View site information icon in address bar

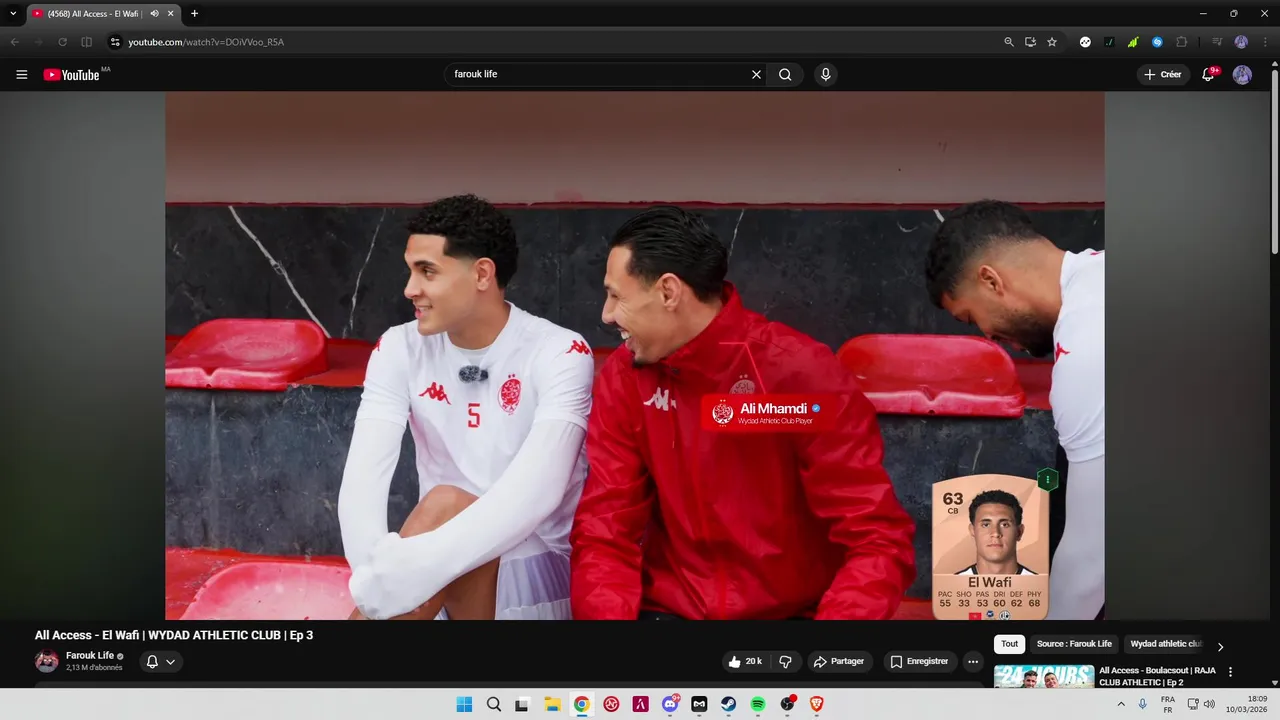[x=115, y=42]
